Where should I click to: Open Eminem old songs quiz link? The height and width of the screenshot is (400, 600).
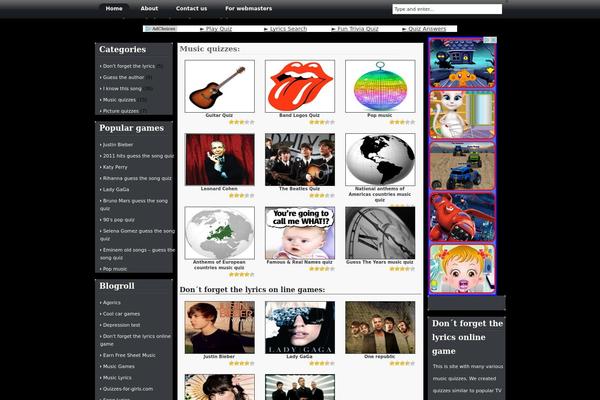pyautogui.click(x=137, y=253)
